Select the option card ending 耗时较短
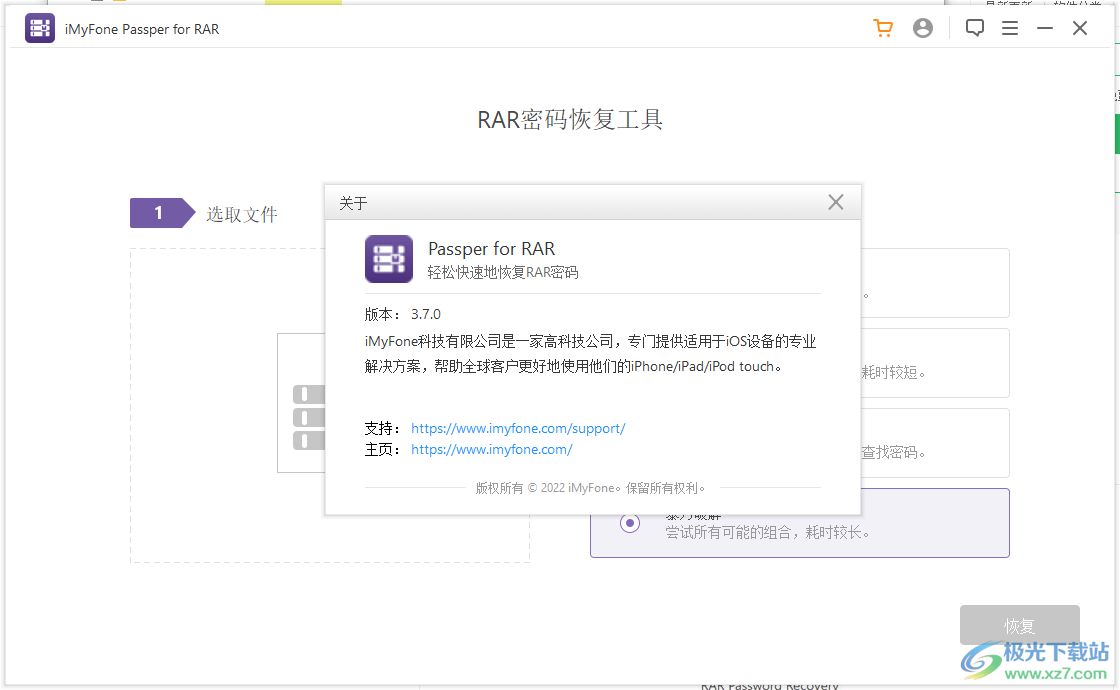1120x690 pixels. pyautogui.click(x=934, y=363)
